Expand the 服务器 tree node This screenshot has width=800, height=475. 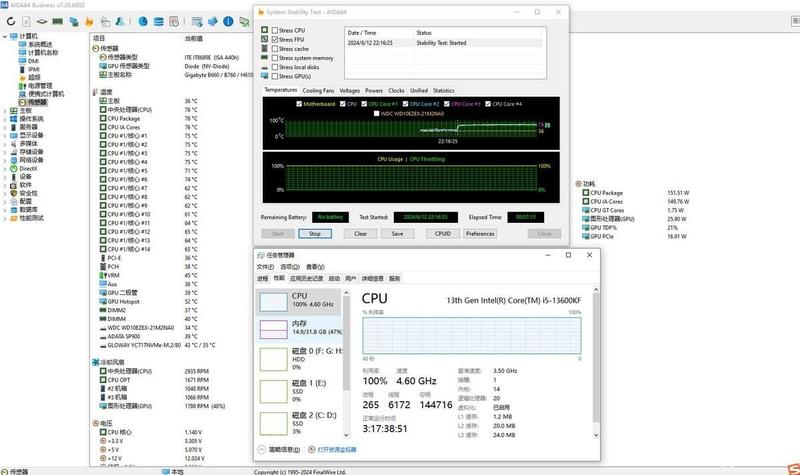tap(5, 127)
